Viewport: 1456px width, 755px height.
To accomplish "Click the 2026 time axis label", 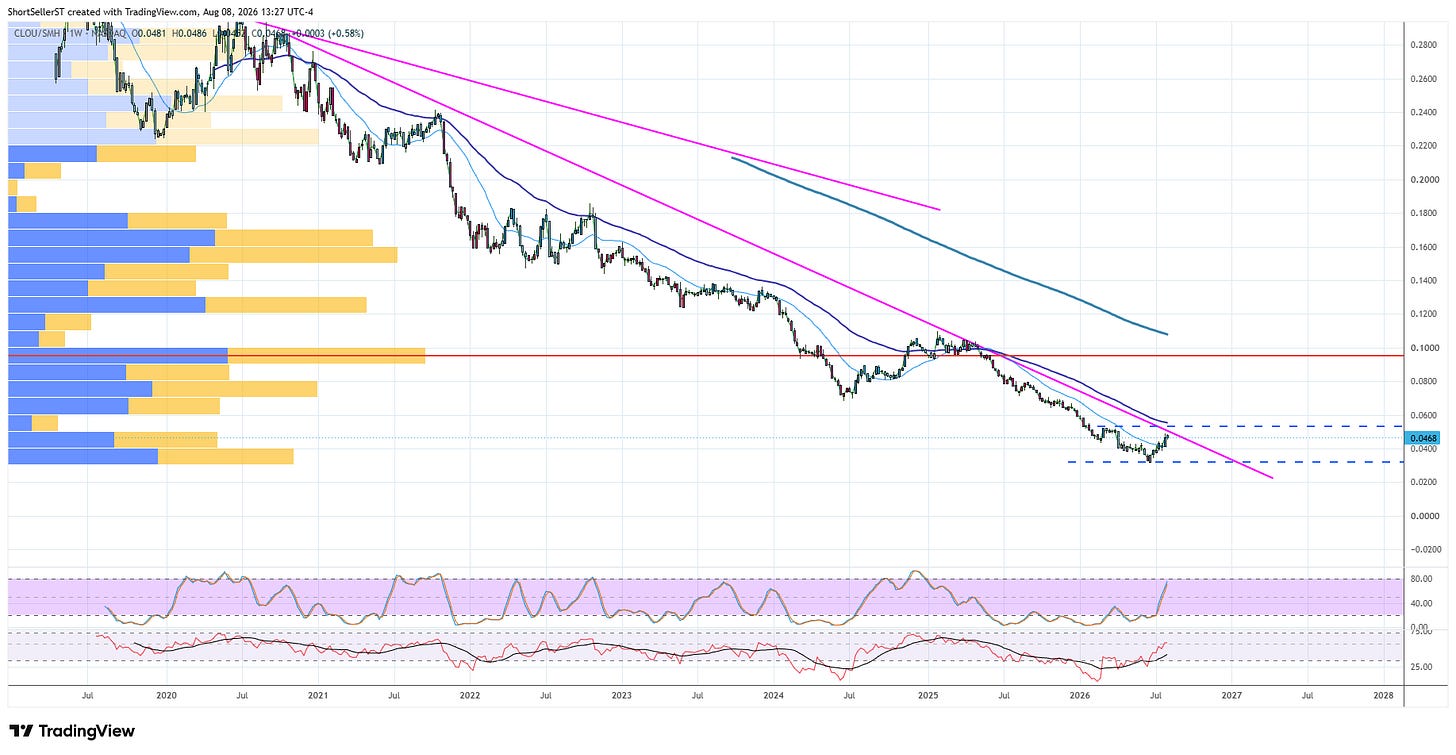I will click(x=1079, y=694).
